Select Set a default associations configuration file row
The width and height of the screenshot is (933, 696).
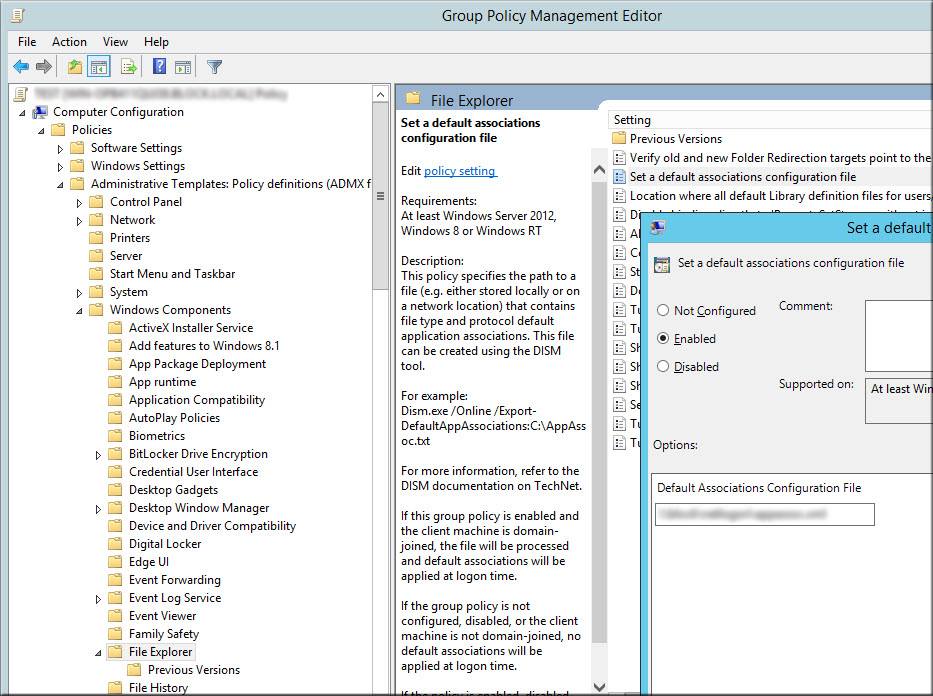tap(743, 177)
